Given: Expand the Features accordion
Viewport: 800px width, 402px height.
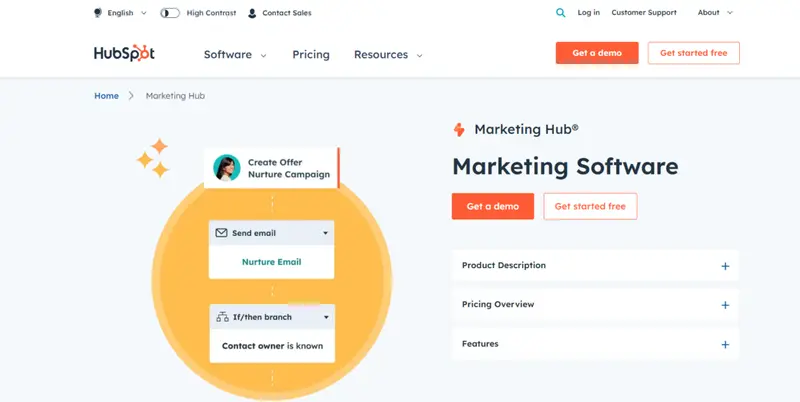Looking at the screenshot, I should (725, 344).
